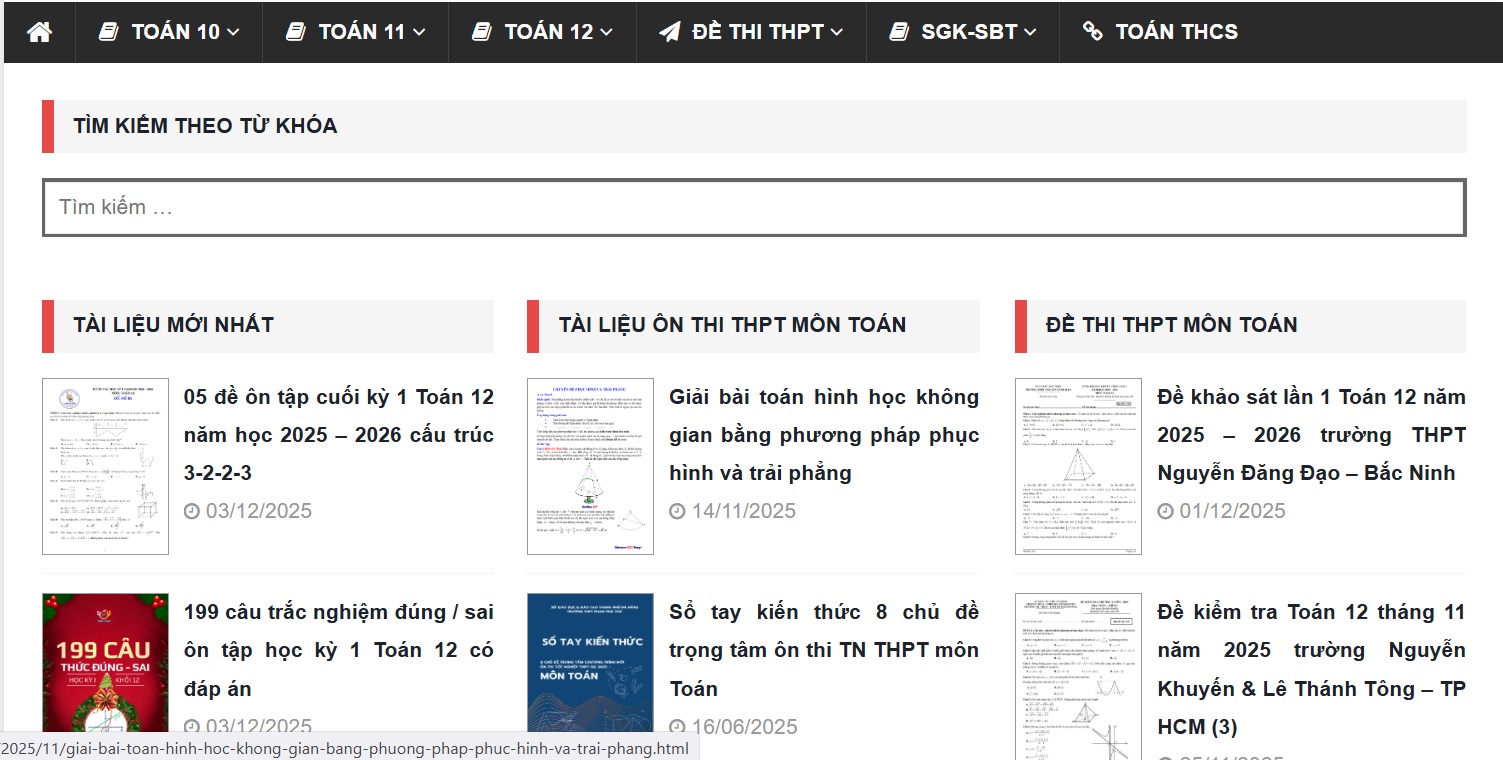Viewport: 1503px width, 760px height.
Task: Open the SGK-SBT dropdown chevron
Action: click(x=1030, y=33)
